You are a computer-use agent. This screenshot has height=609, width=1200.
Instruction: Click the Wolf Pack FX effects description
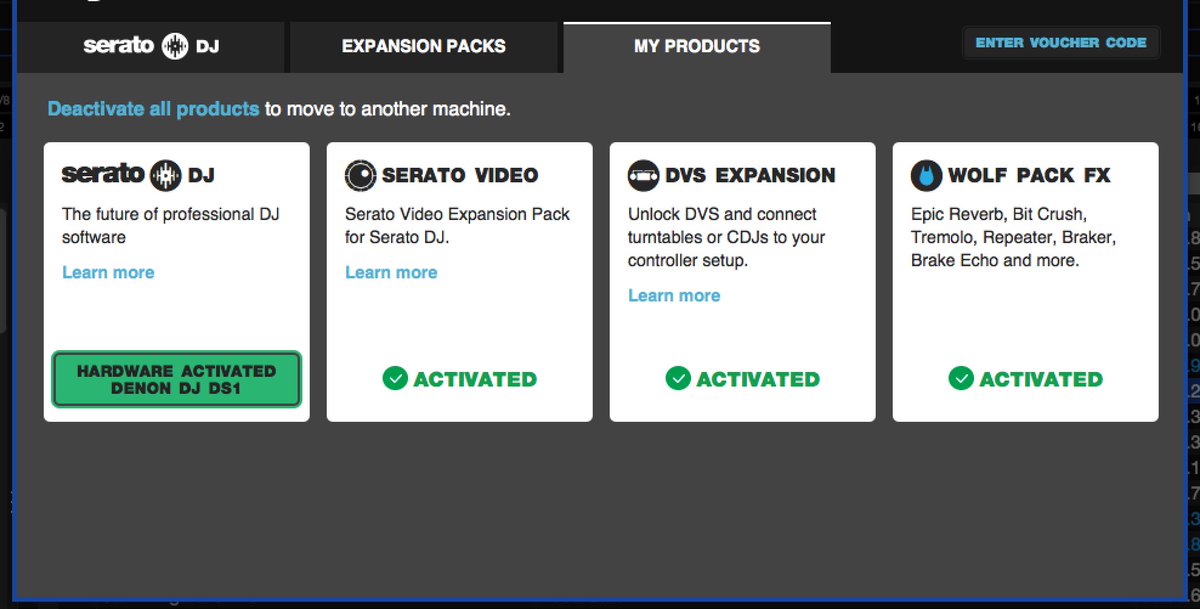(1013, 237)
